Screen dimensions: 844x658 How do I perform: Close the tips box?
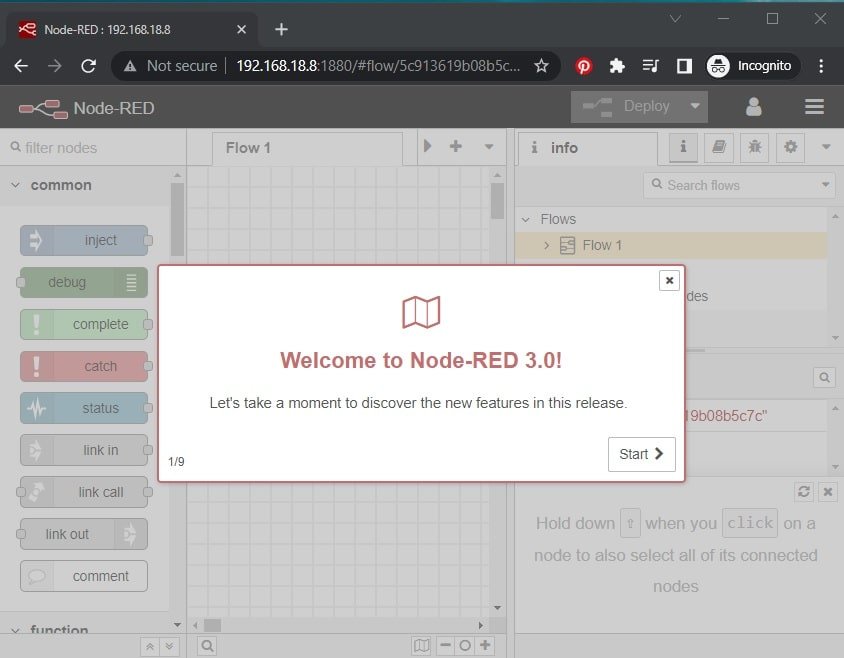coord(828,492)
